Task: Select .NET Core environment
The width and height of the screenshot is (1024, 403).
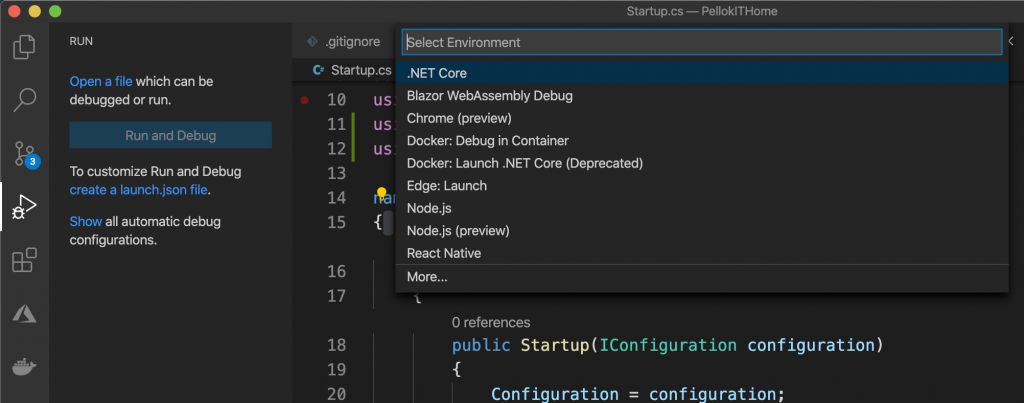Action: [437, 73]
